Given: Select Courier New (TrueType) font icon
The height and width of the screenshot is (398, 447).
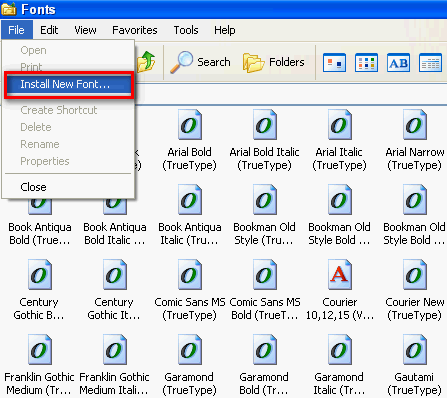Looking at the screenshot, I should pos(415,275).
